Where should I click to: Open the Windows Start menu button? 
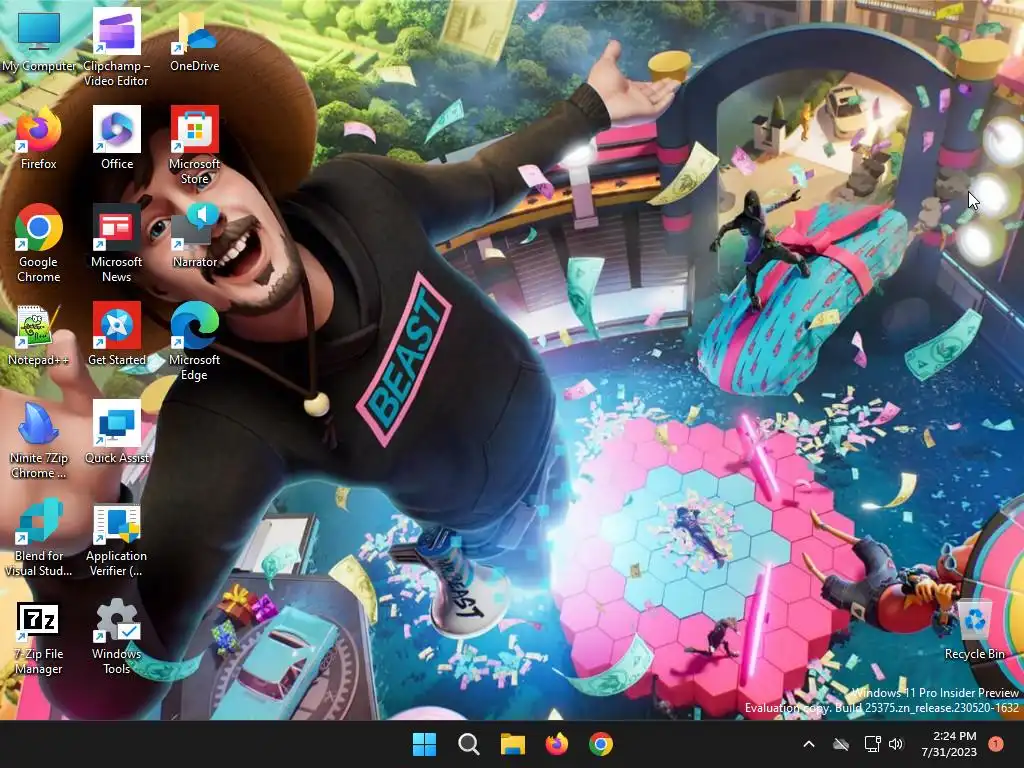424,744
